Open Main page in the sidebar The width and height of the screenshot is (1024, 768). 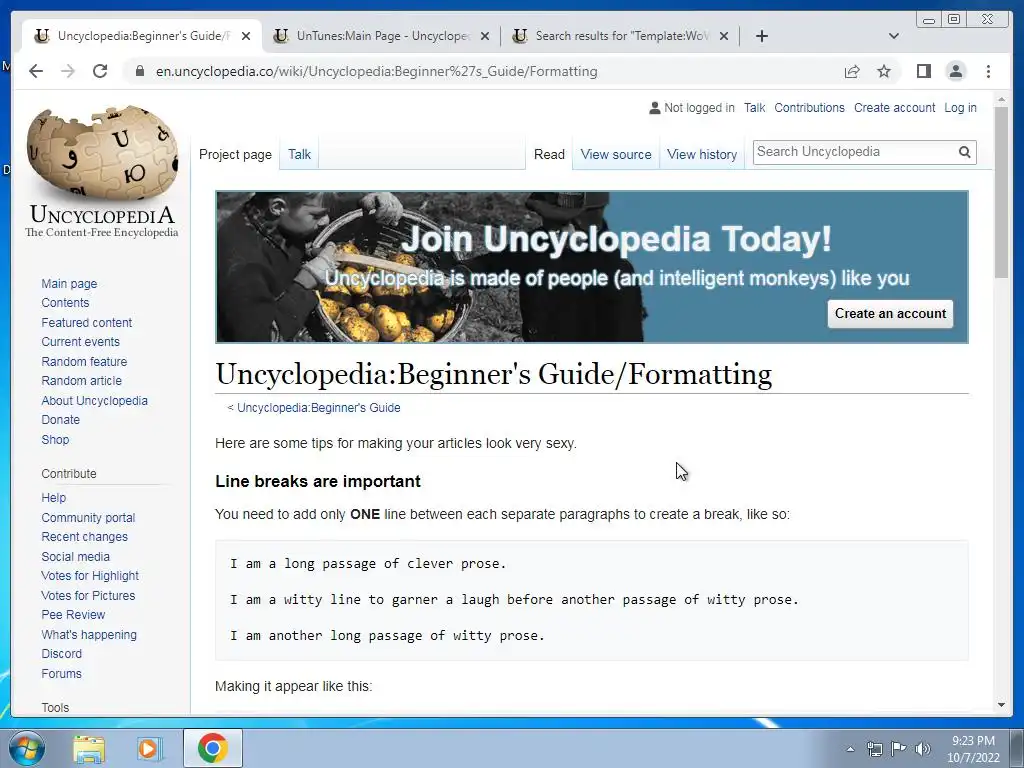click(x=69, y=283)
